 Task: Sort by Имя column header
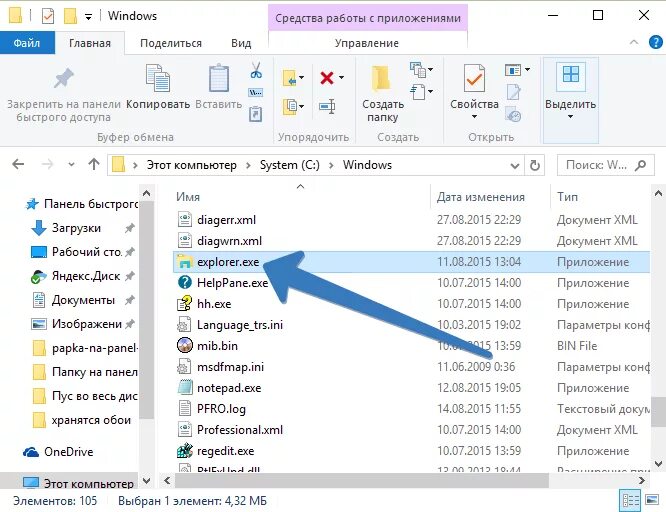(x=188, y=197)
